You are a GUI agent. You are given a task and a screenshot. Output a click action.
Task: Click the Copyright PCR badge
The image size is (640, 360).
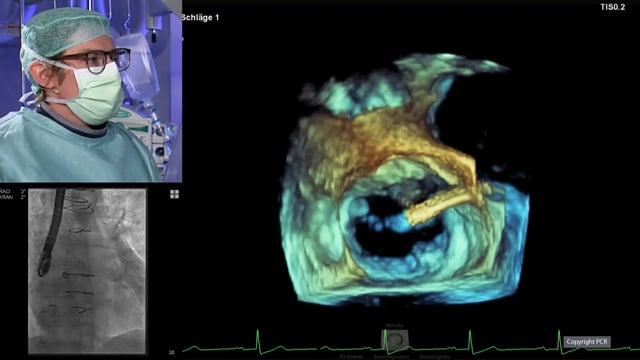coord(587,342)
